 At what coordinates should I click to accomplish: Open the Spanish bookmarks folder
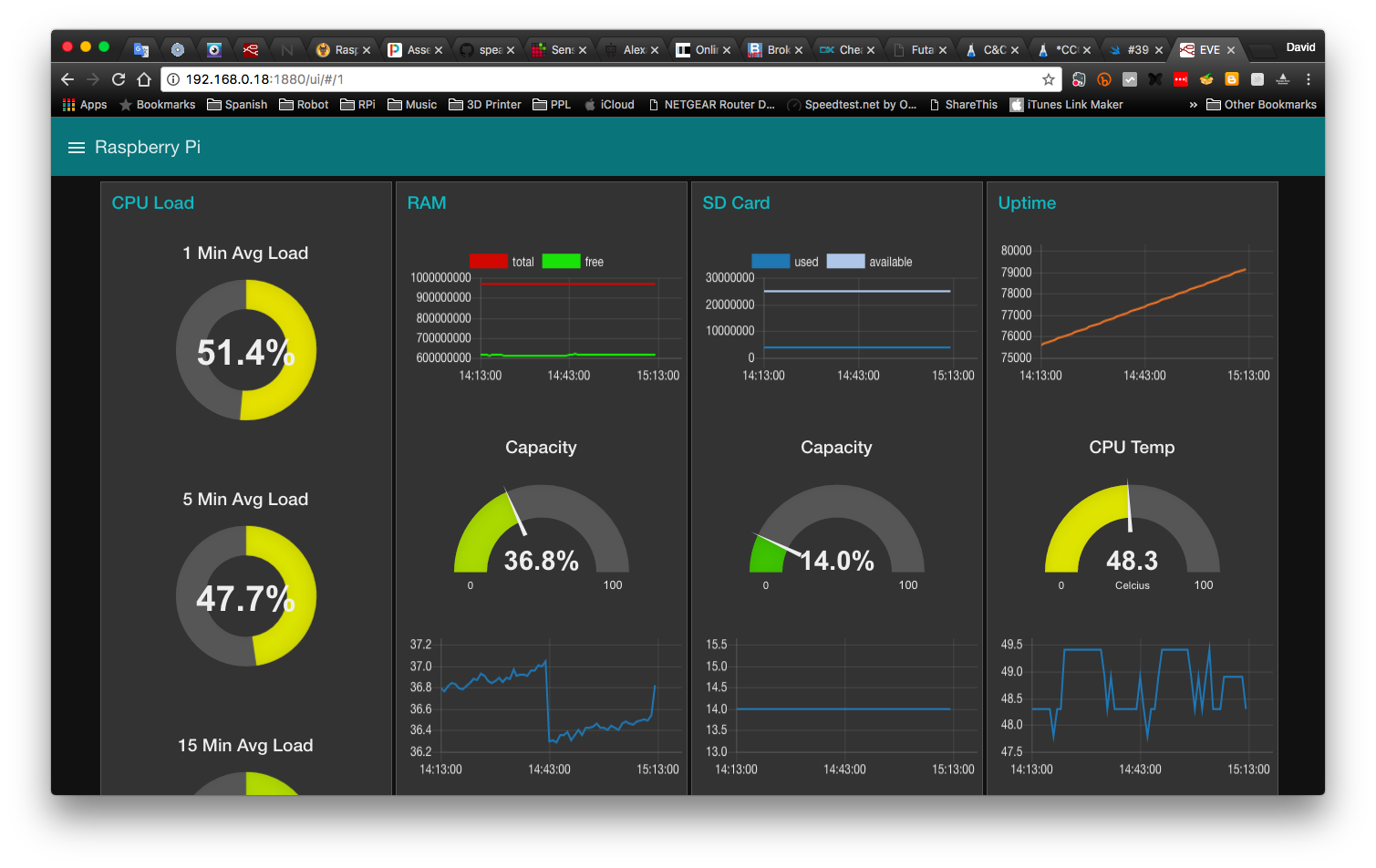[237, 105]
